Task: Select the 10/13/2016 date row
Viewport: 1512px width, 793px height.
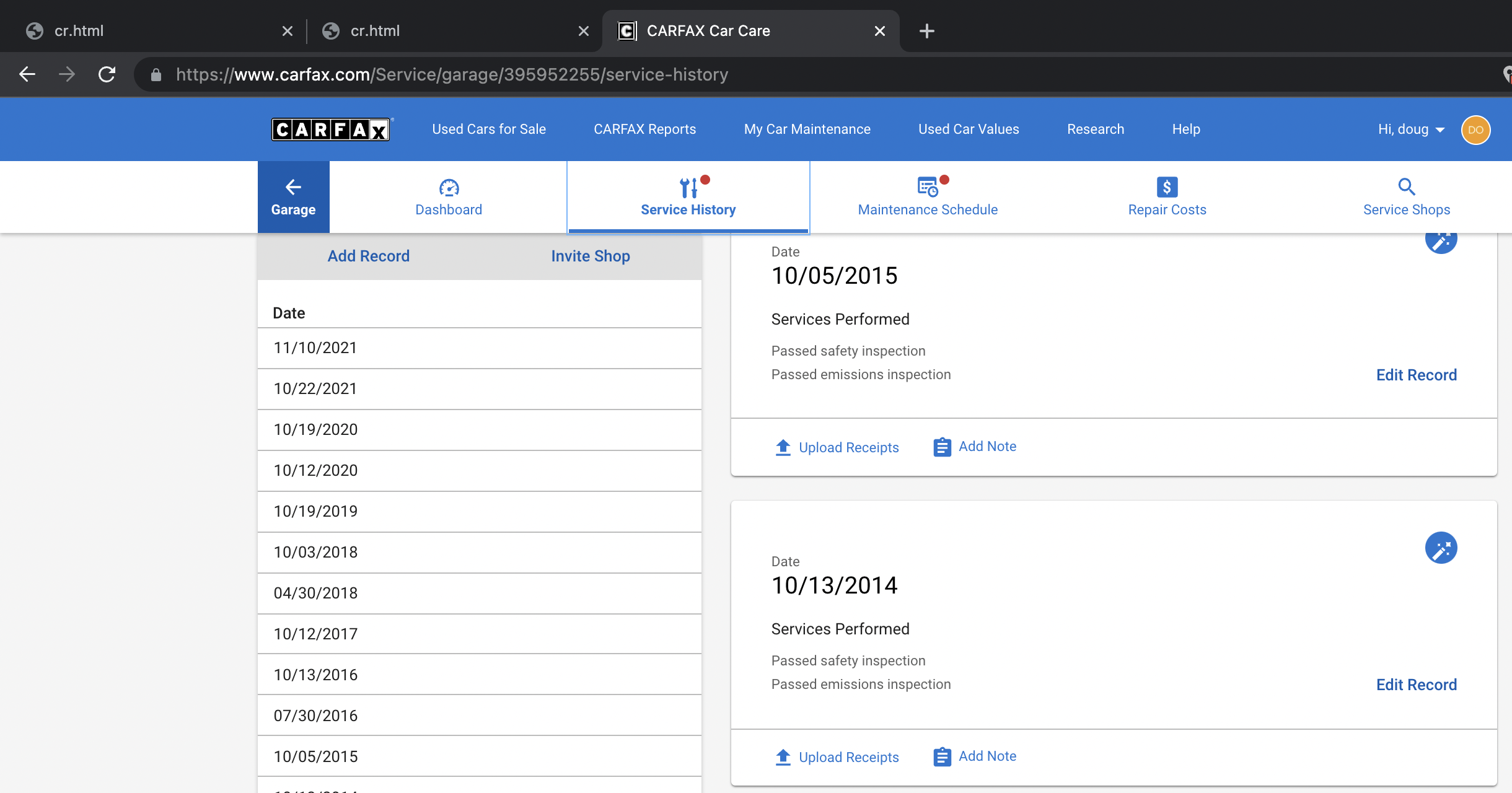Action: [480, 675]
